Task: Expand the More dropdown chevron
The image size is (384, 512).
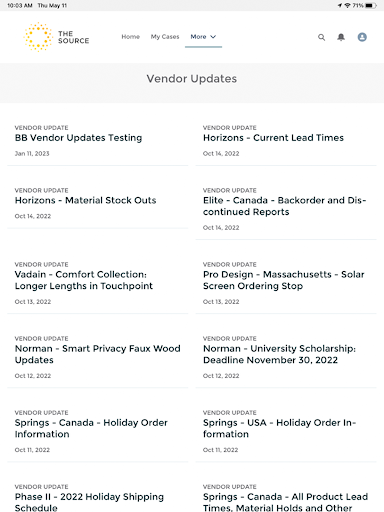Action: [x=213, y=37]
